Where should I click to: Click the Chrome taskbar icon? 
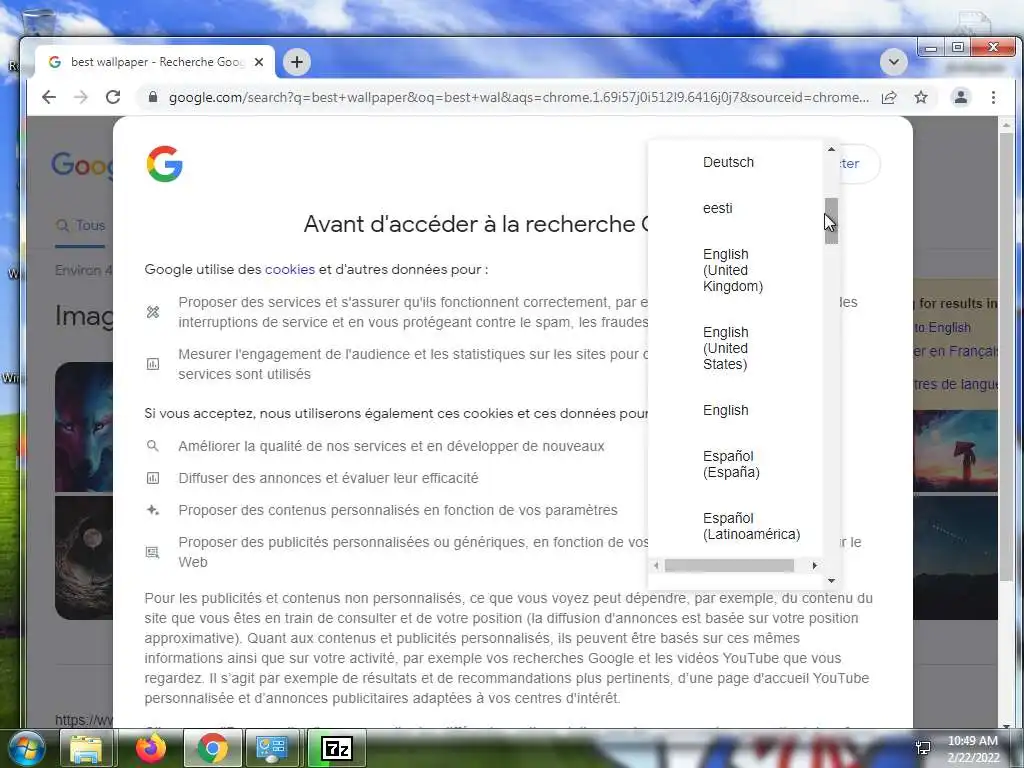pyautogui.click(x=212, y=748)
